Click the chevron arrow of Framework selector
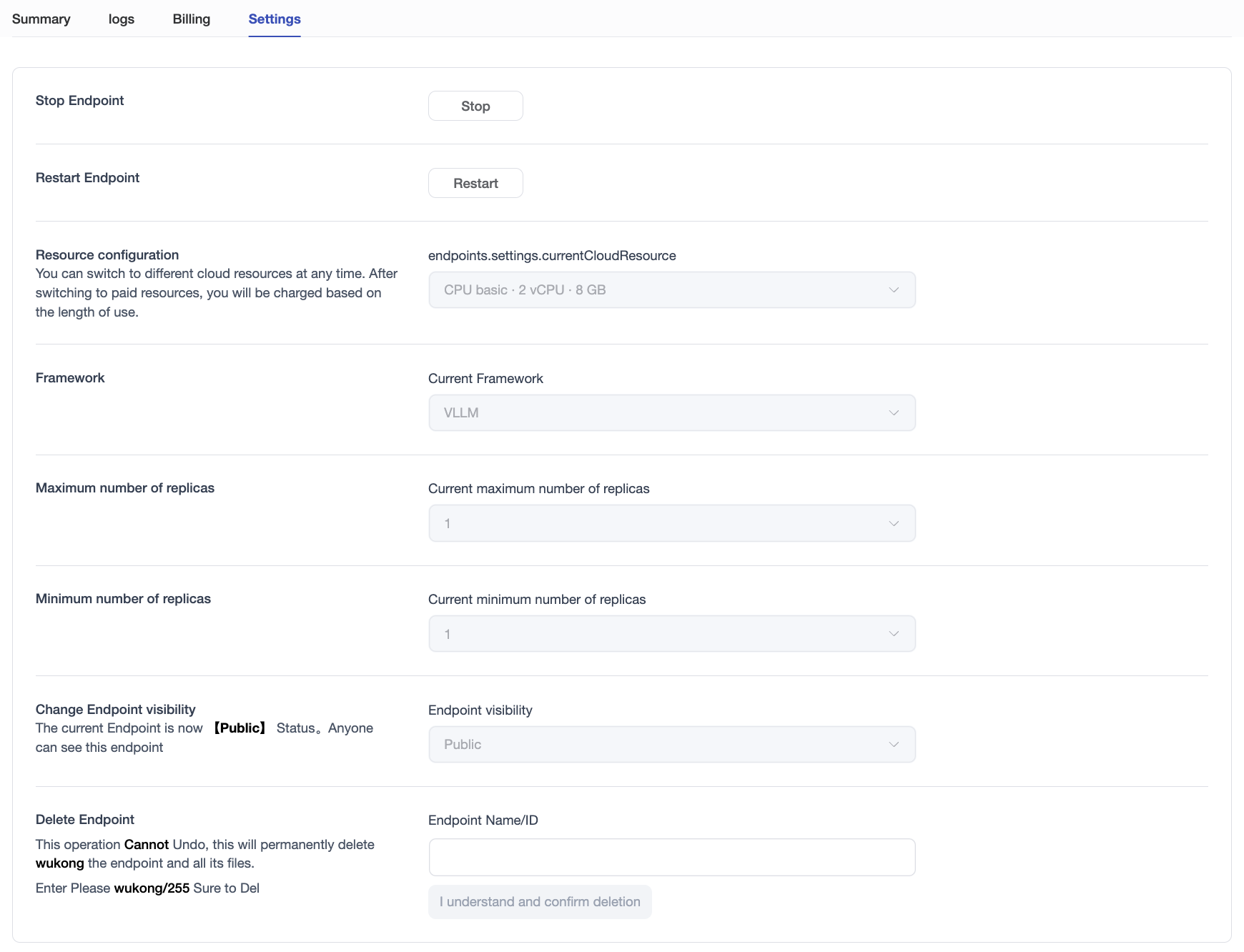Image resolution: width=1244 pixels, height=952 pixels. pyautogui.click(x=893, y=413)
